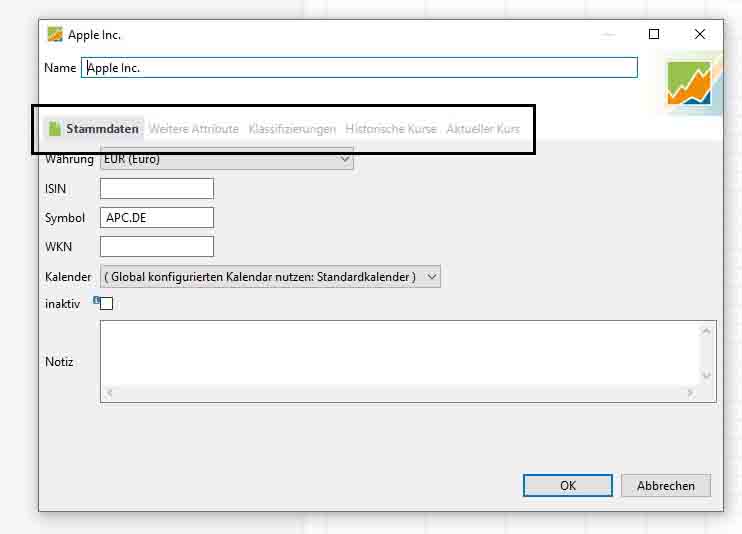Image resolution: width=742 pixels, height=534 pixels.
Task: Click the empty WKN input field
Action: pyautogui.click(x=157, y=247)
